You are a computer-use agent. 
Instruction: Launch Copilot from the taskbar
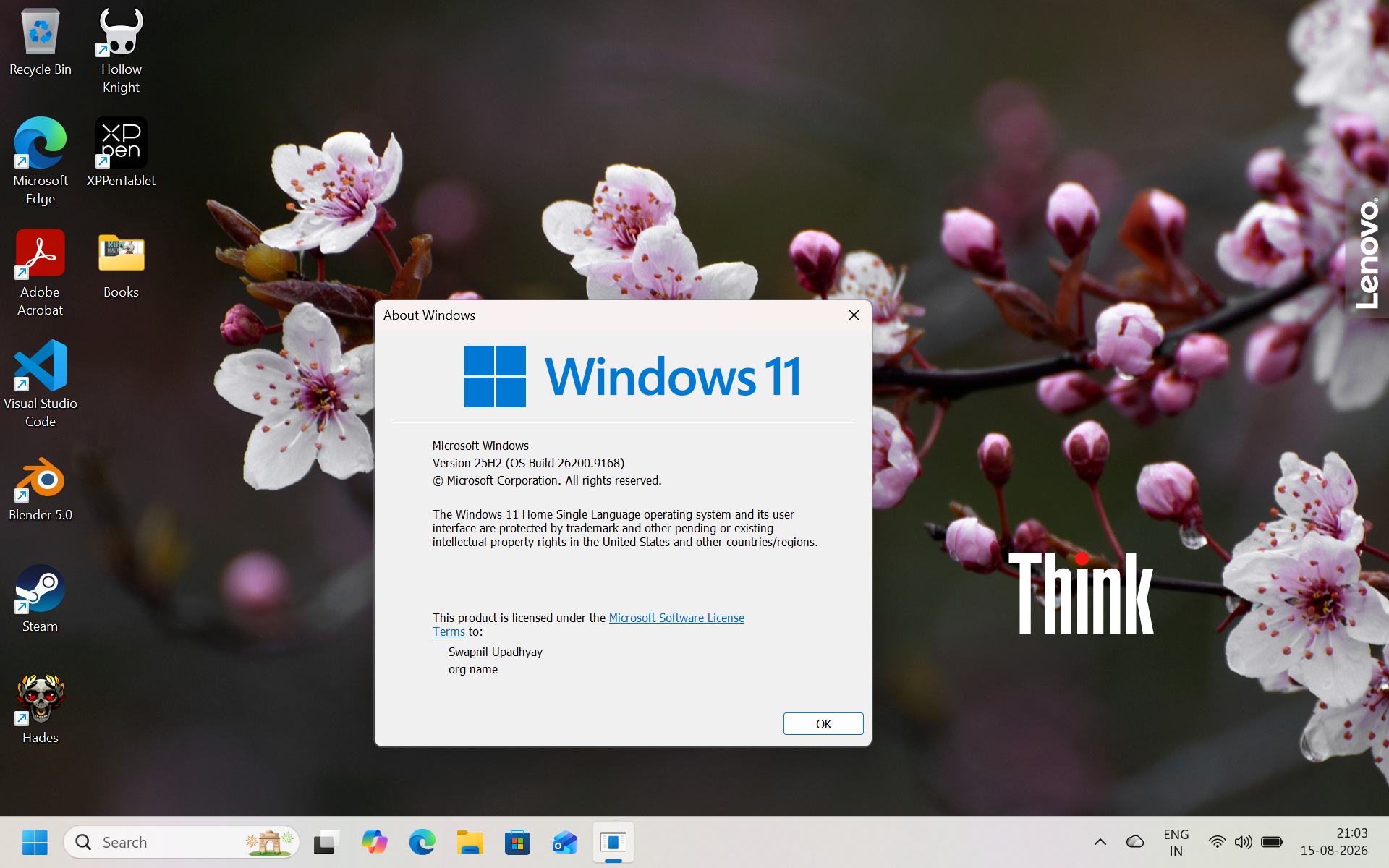click(x=374, y=842)
